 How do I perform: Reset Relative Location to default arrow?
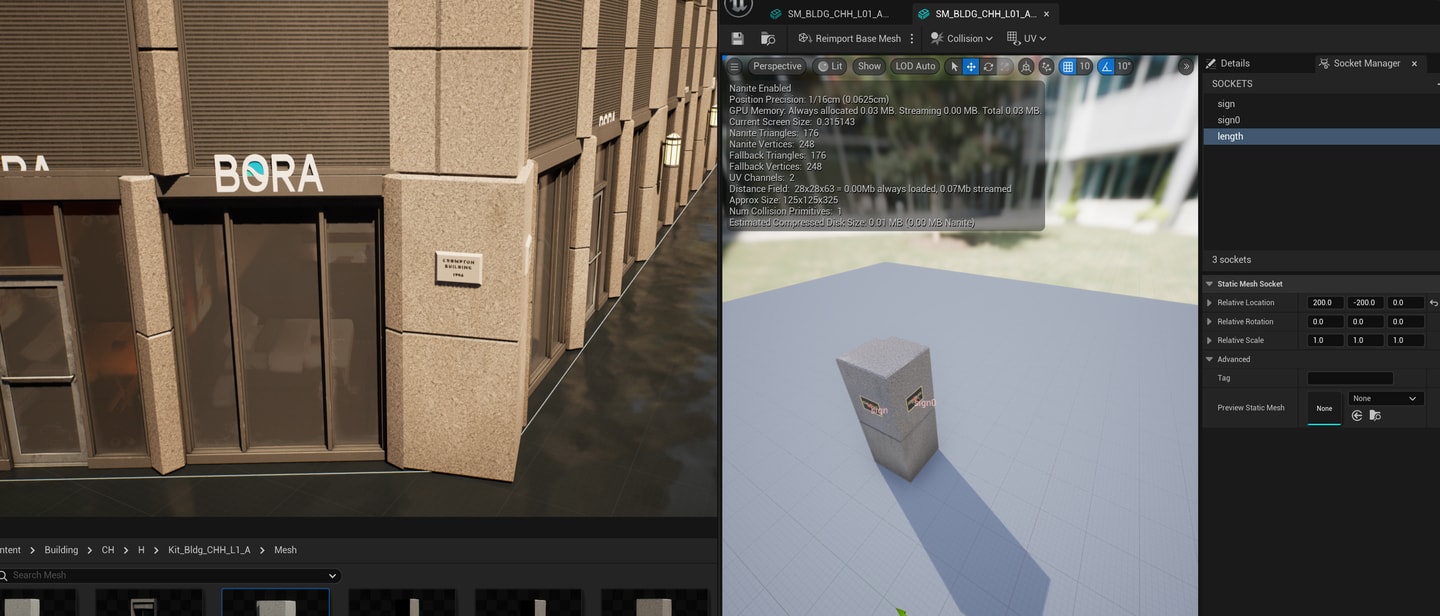coord(1433,303)
